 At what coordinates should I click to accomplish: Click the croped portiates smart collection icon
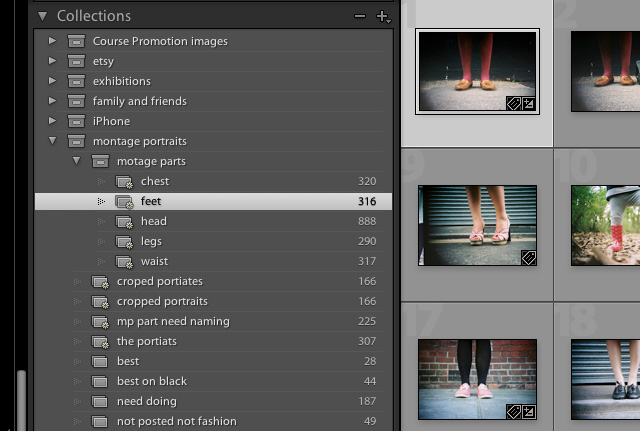(x=100, y=282)
